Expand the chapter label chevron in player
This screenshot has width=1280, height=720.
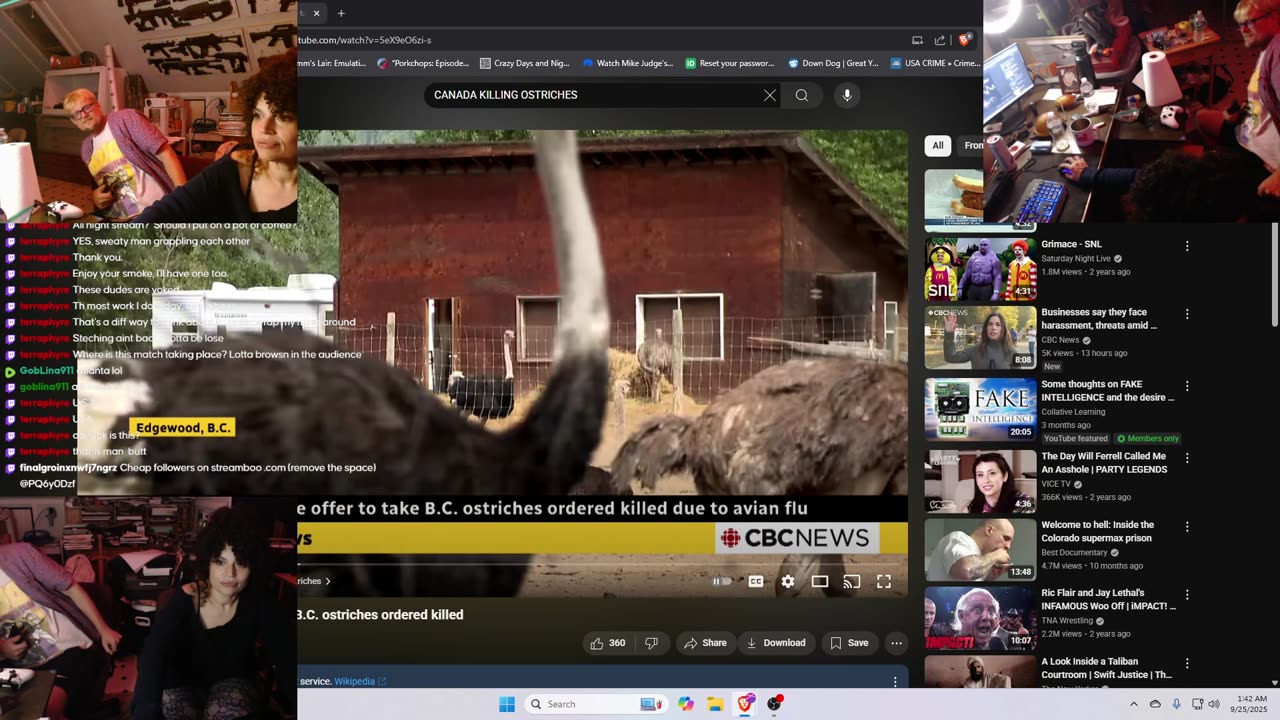click(327, 581)
